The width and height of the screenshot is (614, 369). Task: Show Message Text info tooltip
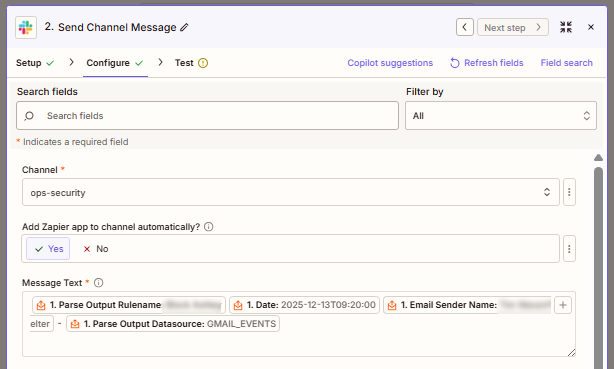[99, 283]
